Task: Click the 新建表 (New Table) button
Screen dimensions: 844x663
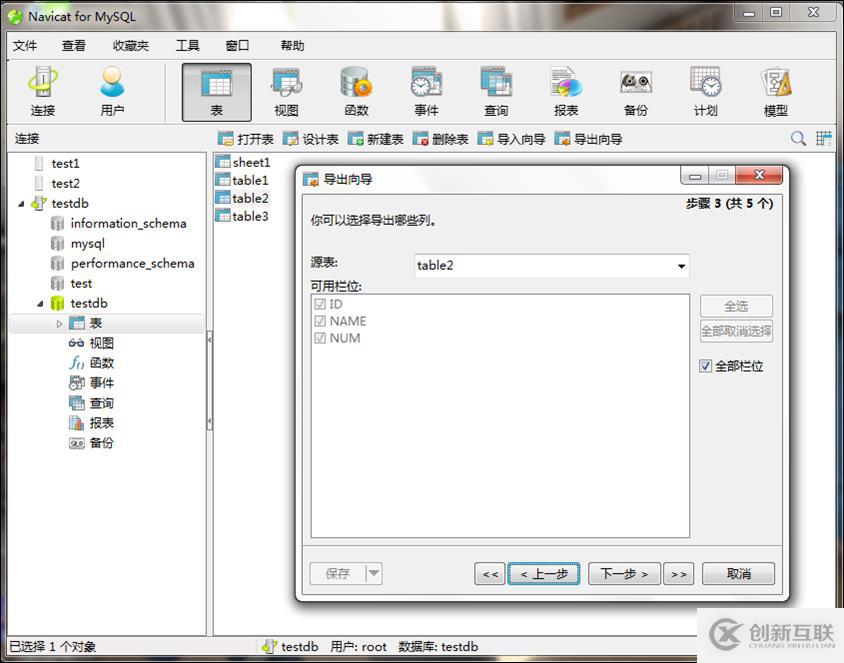Action: 375,139
